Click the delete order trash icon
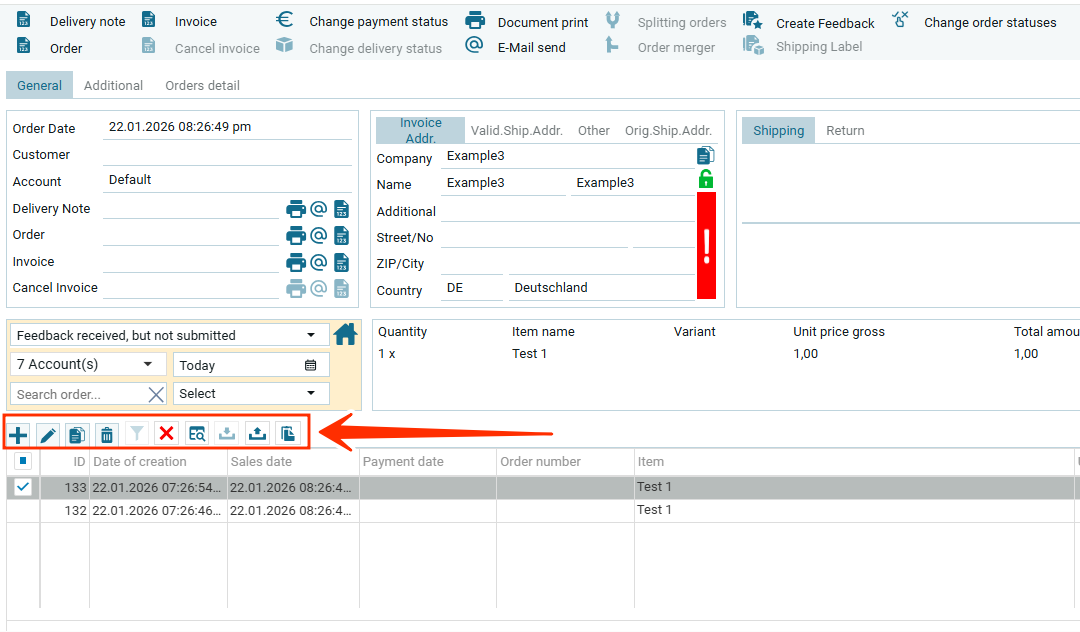This screenshot has width=1080, height=632. point(107,434)
